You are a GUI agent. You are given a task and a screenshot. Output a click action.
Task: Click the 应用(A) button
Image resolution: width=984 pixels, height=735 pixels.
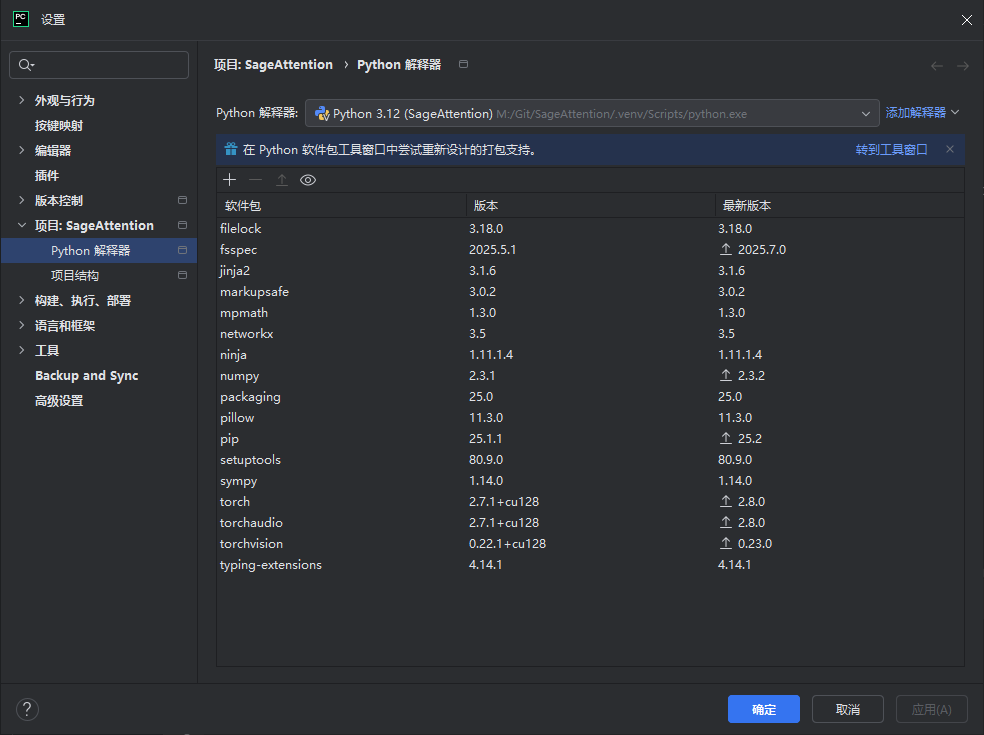tap(931, 709)
